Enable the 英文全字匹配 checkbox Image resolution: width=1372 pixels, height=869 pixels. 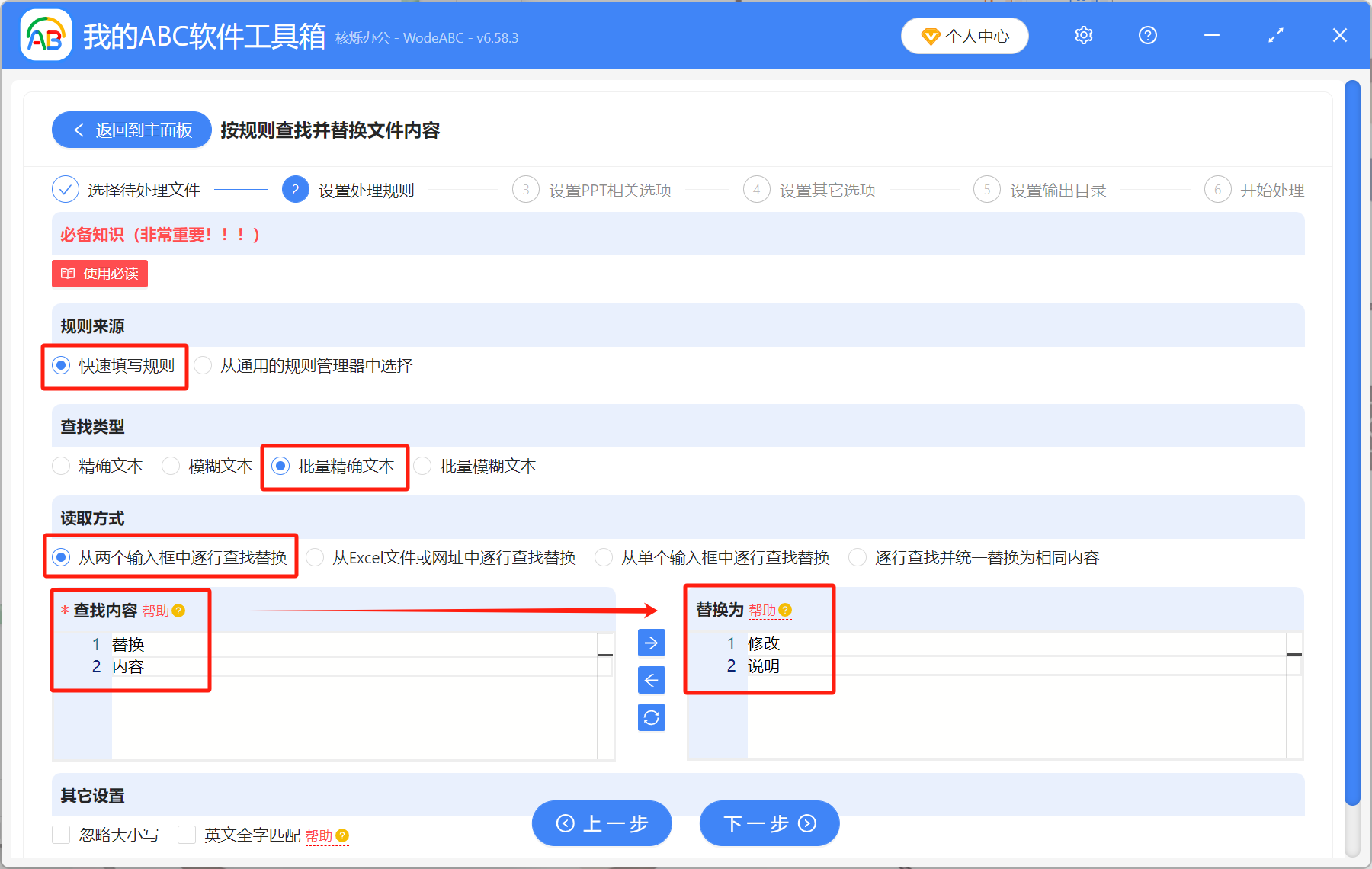187,835
